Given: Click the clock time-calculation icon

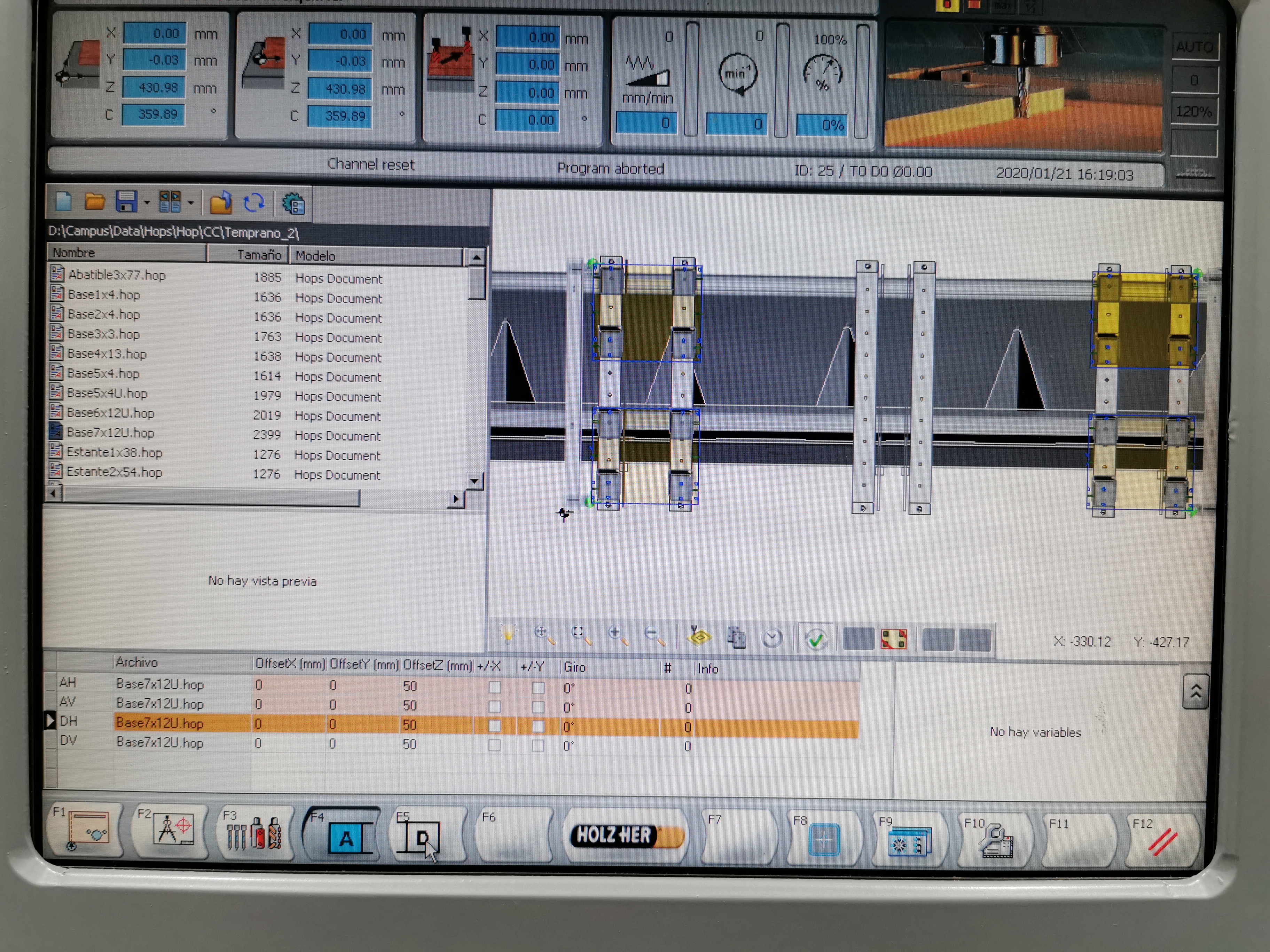Looking at the screenshot, I should 772,637.
